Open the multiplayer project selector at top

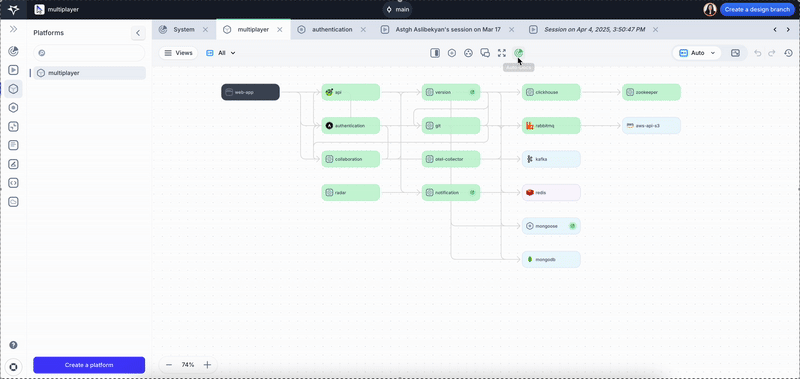point(57,9)
